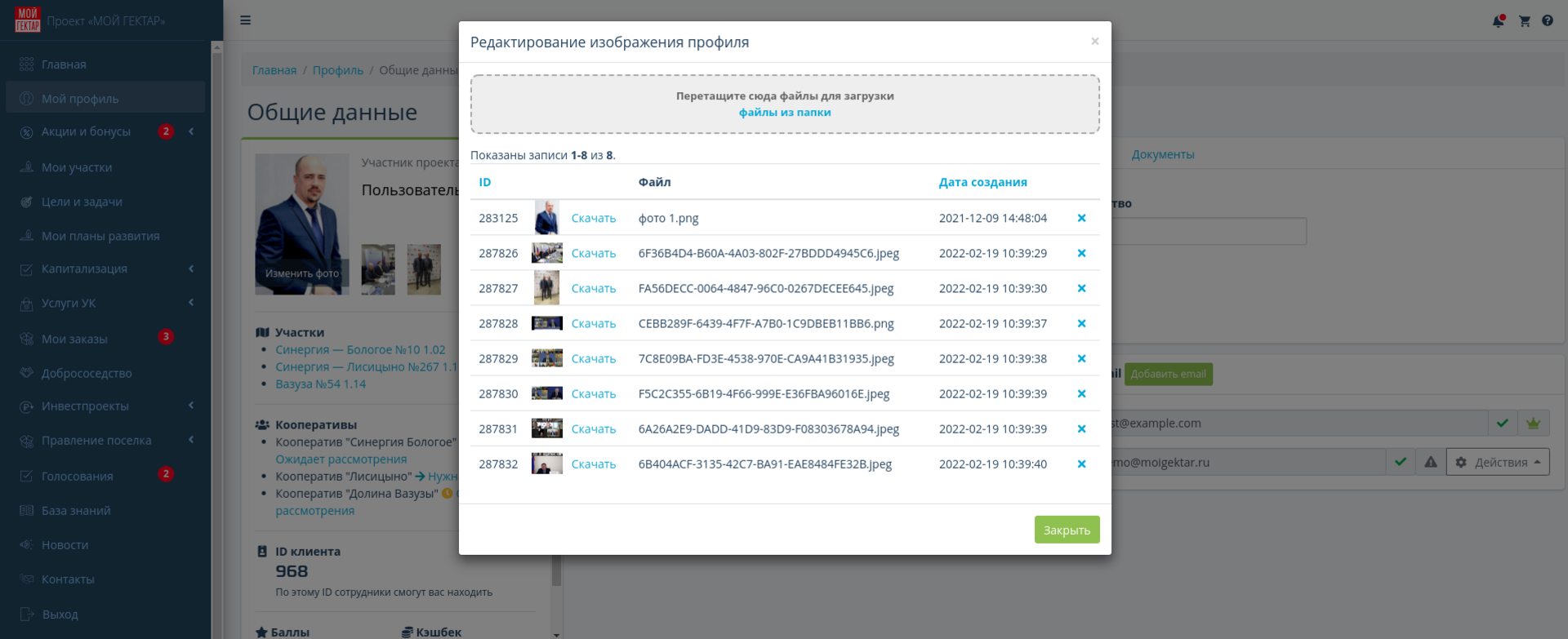Click Закрыть button
Screen dimensions: 1568x639
point(1067,530)
